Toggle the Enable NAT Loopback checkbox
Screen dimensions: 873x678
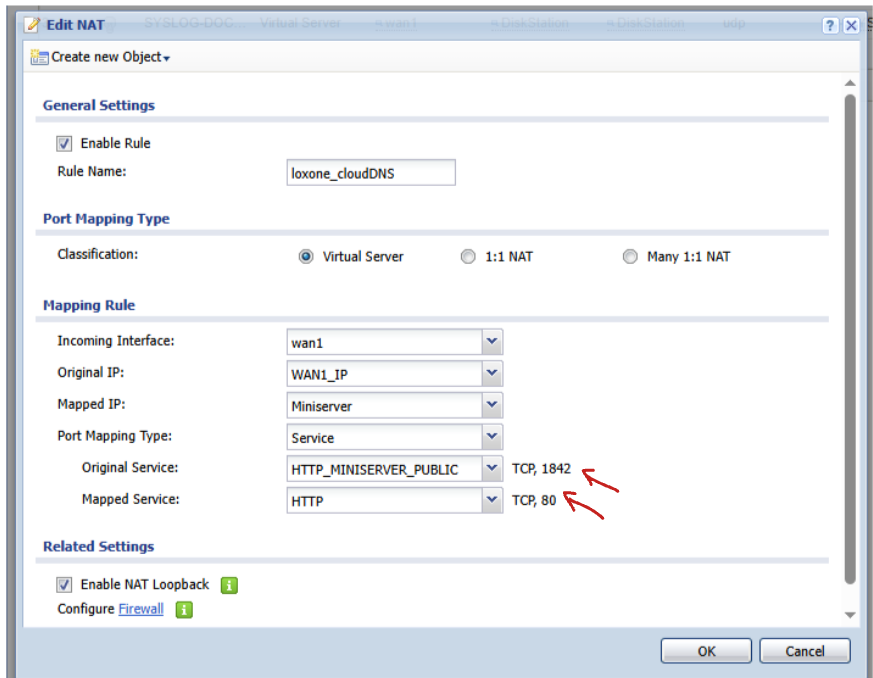pos(64,585)
